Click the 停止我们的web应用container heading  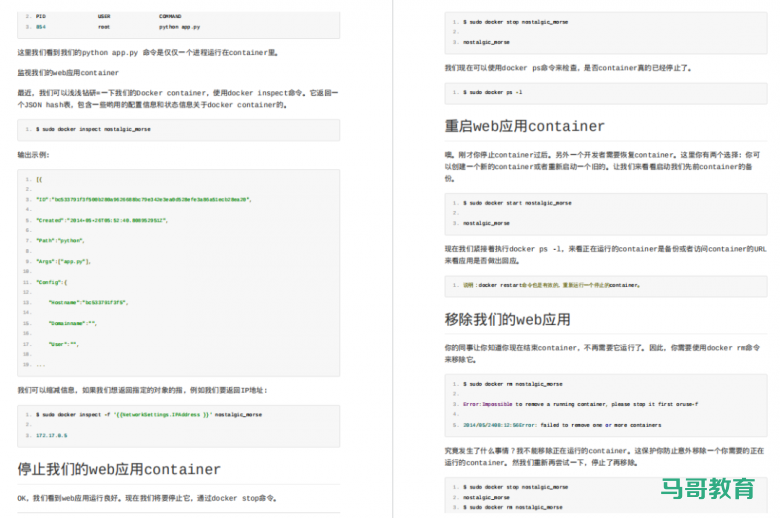click(119, 469)
